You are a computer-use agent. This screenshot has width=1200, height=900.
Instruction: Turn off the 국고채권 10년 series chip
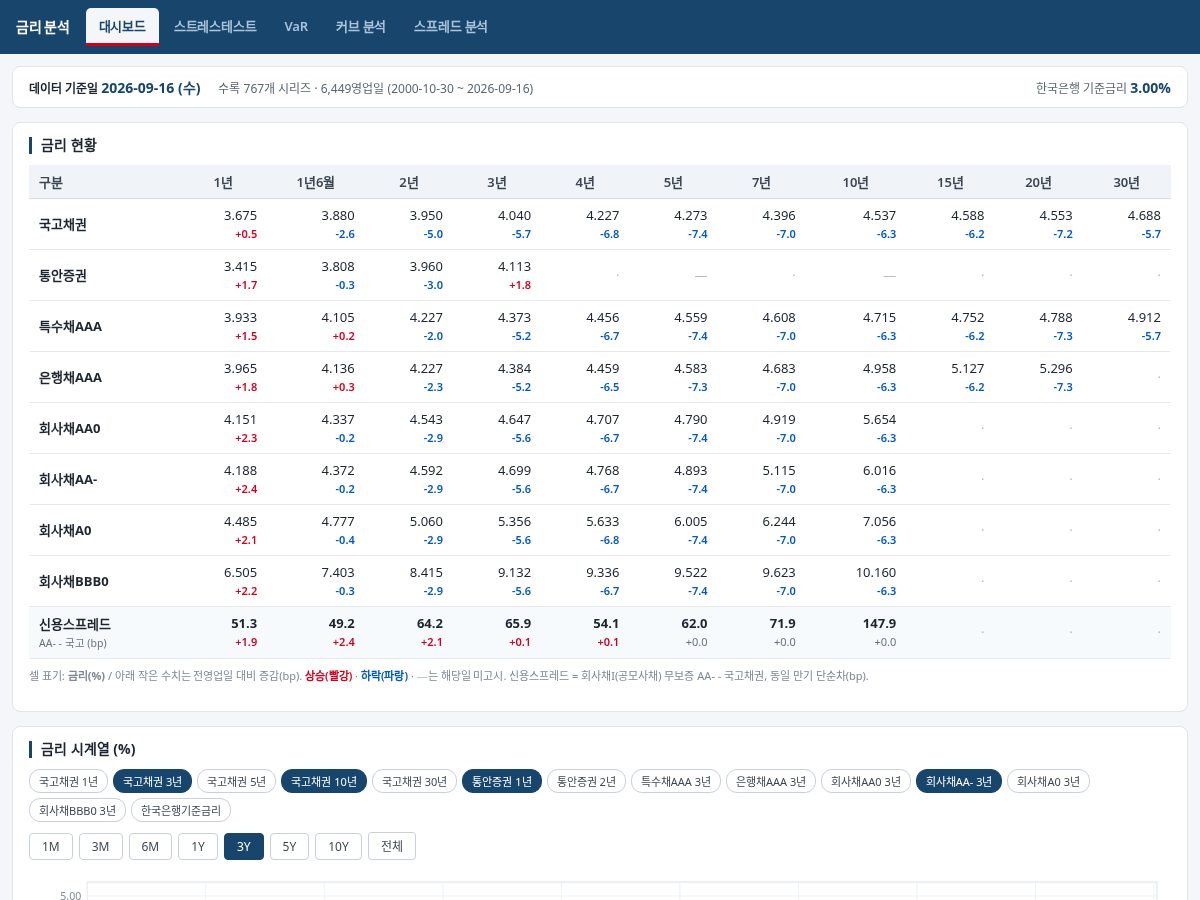pyautogui.click(x=324, y=781)
